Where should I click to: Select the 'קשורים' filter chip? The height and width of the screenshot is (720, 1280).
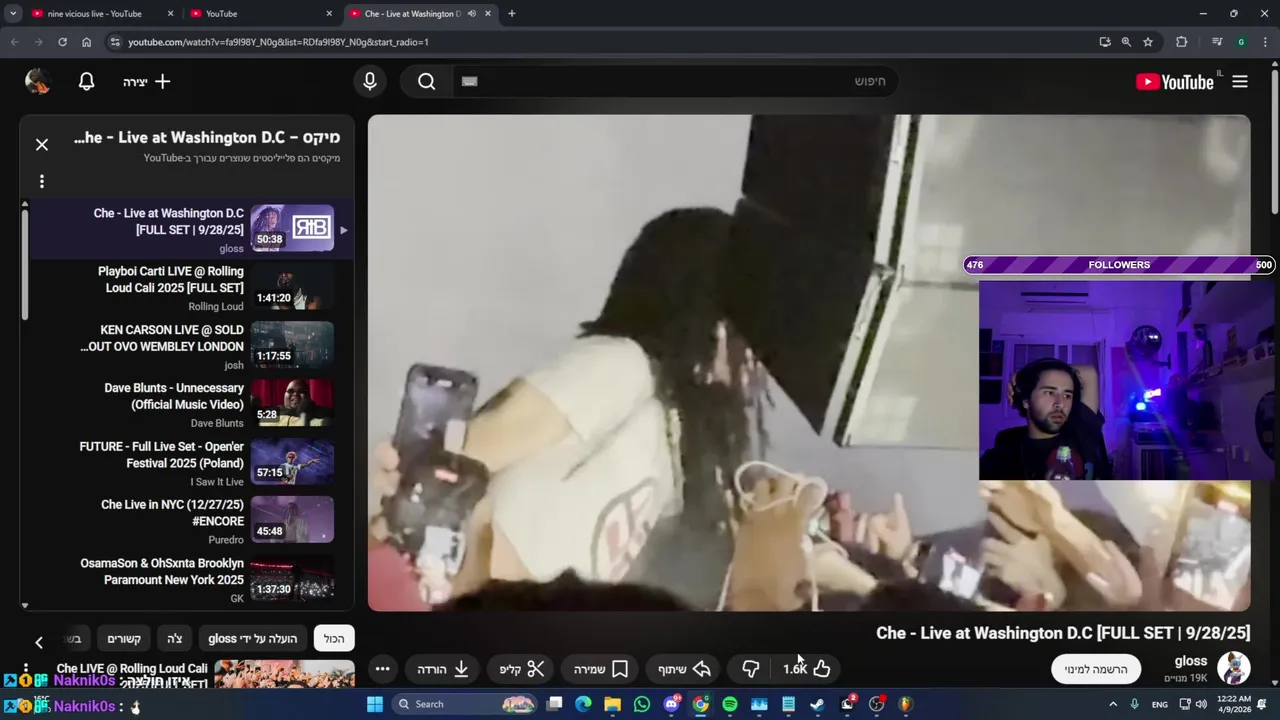(x=124, y=639)
